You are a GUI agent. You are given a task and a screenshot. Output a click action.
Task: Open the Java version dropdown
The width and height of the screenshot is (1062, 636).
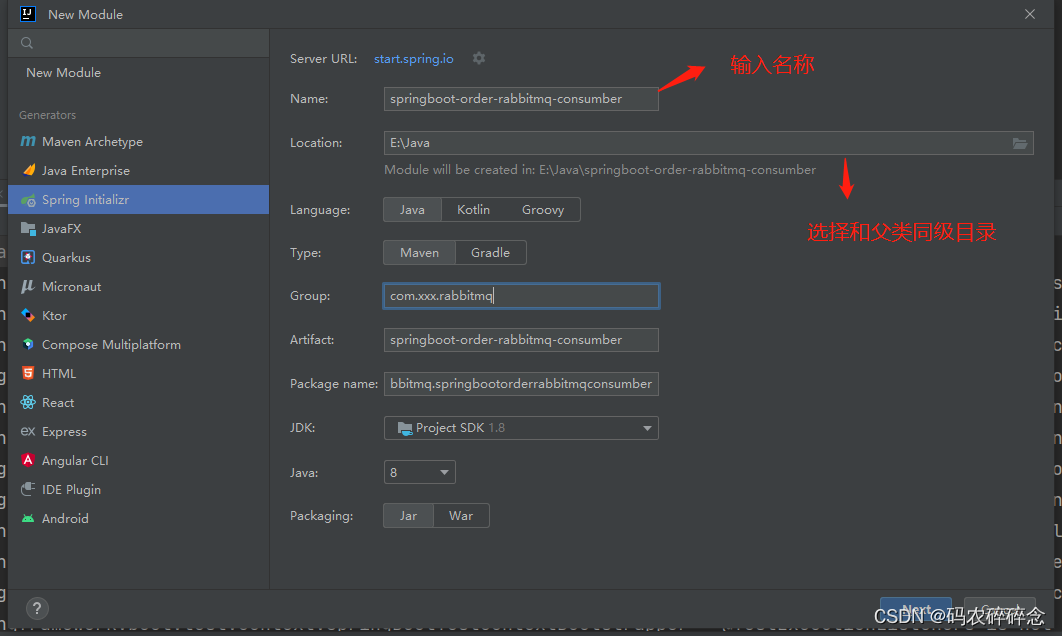pyautogui.click(x=419, y=472)
